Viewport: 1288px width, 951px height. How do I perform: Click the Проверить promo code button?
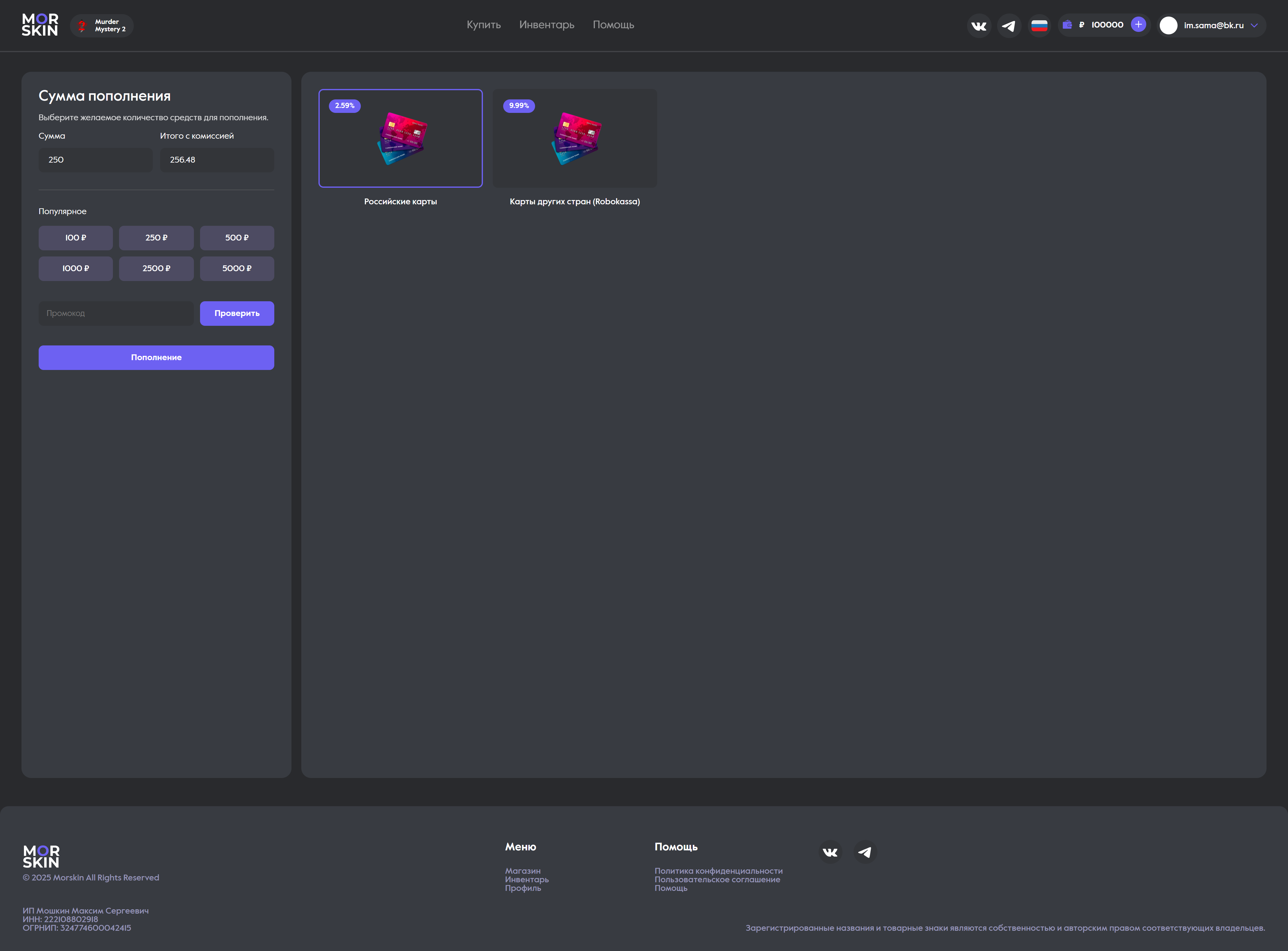pos(237,313)
